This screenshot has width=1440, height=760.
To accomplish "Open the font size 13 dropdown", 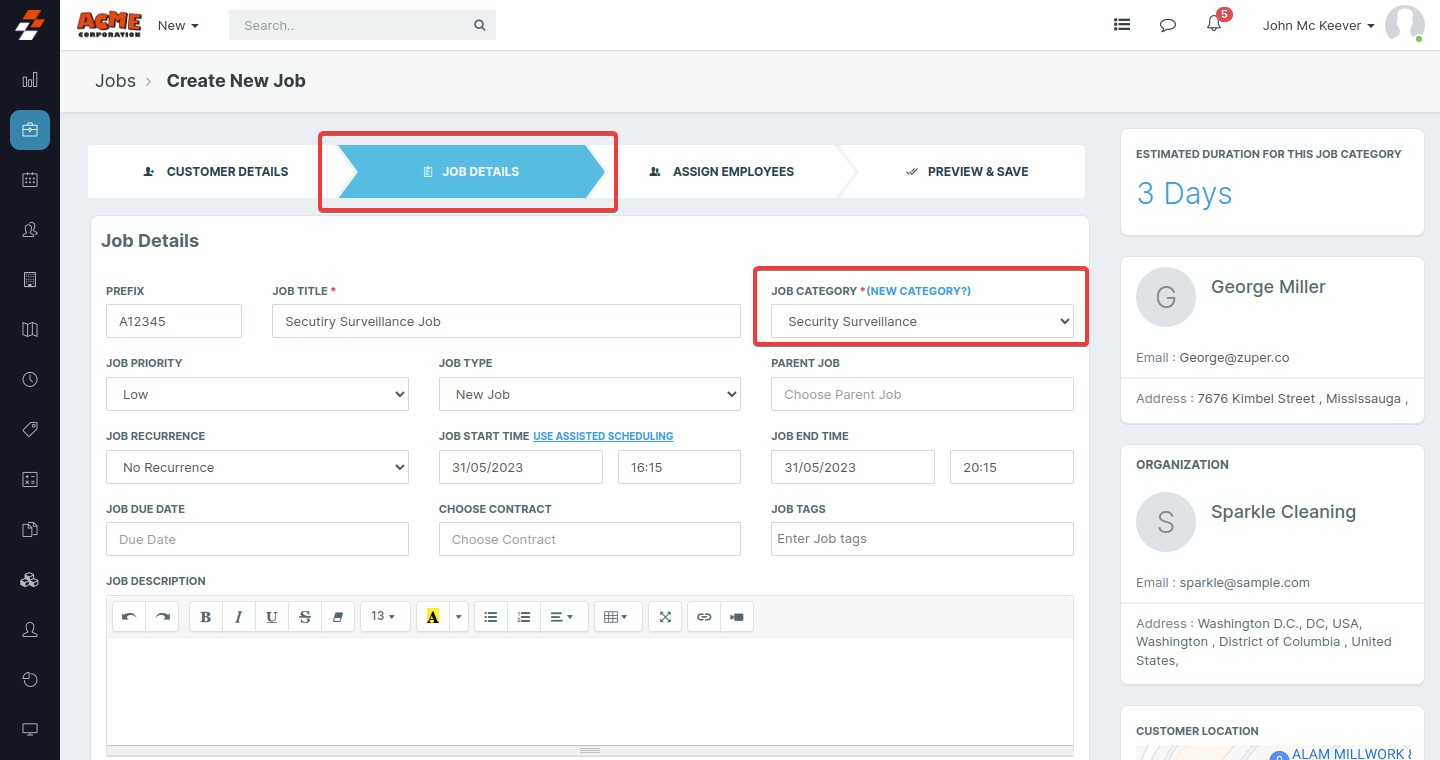I will tap(384, 617).
